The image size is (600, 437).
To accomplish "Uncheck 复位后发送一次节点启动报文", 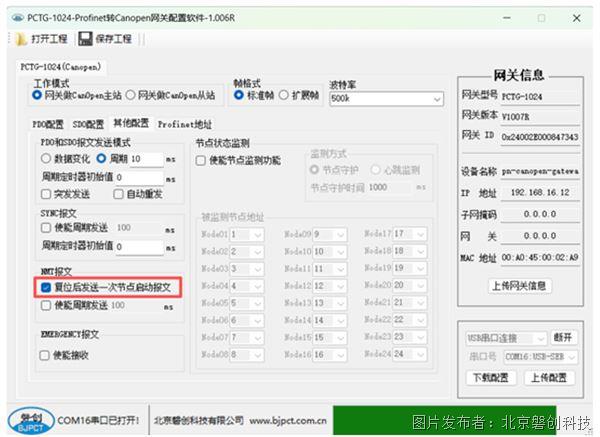I will pos(46,287).
